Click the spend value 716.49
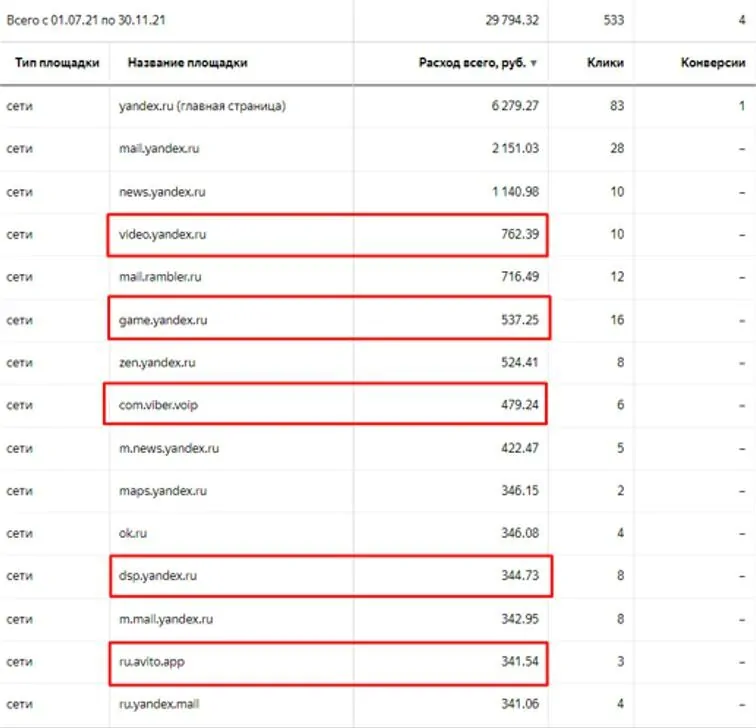 point(520,277)
